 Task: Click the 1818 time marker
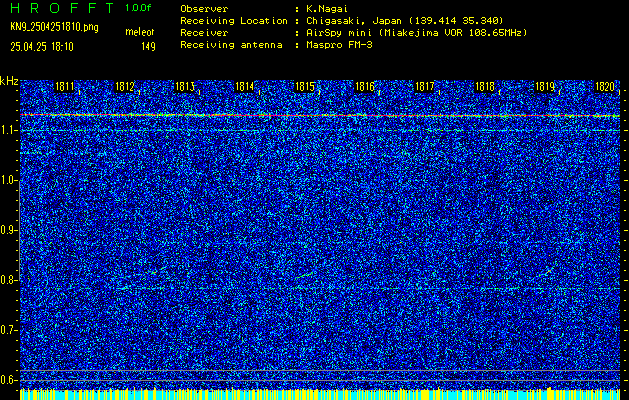point(485,86)
